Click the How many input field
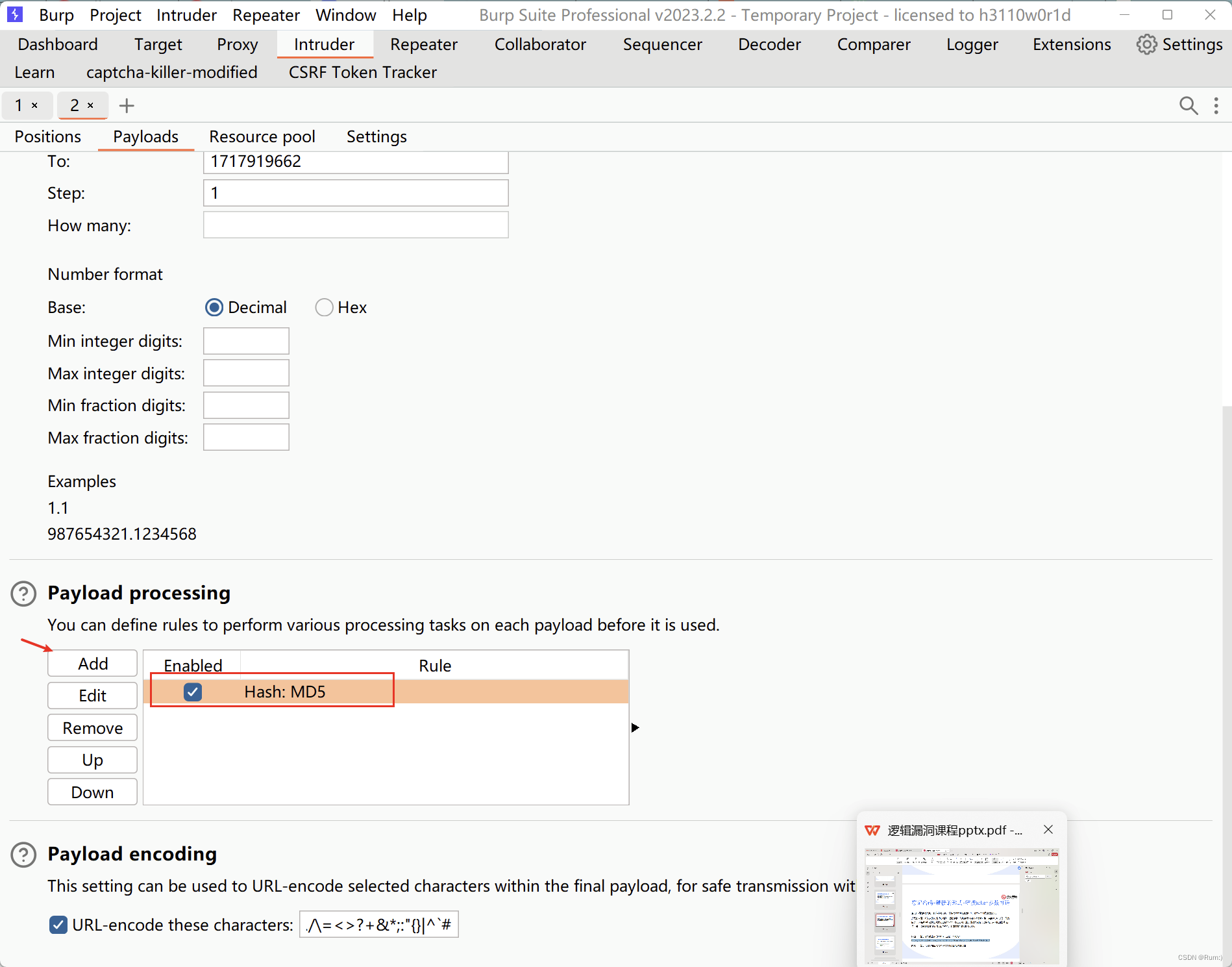 pyautogui.click(x=356, y=225)
